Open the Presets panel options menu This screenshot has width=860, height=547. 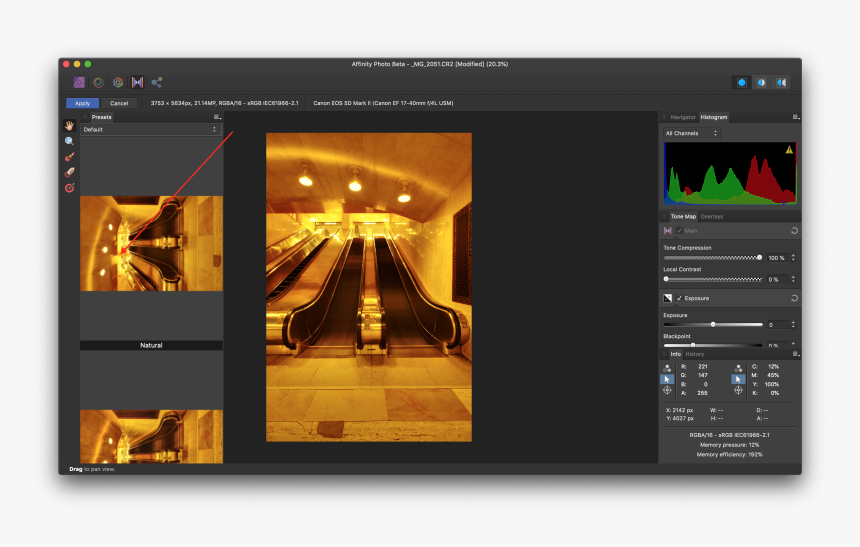[x=217, y=117]
